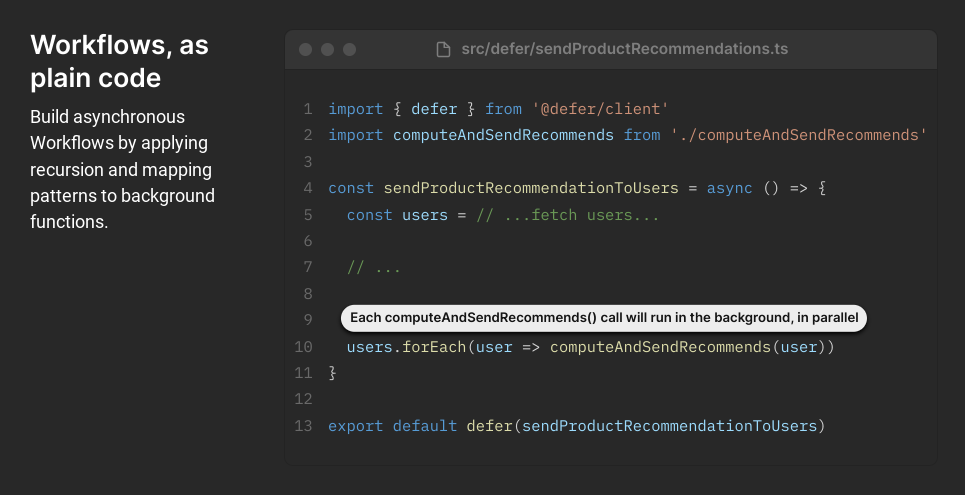Click the 'async' keyword on line 4
Viewport: 965px width, 495px height.
pos(729,188)
